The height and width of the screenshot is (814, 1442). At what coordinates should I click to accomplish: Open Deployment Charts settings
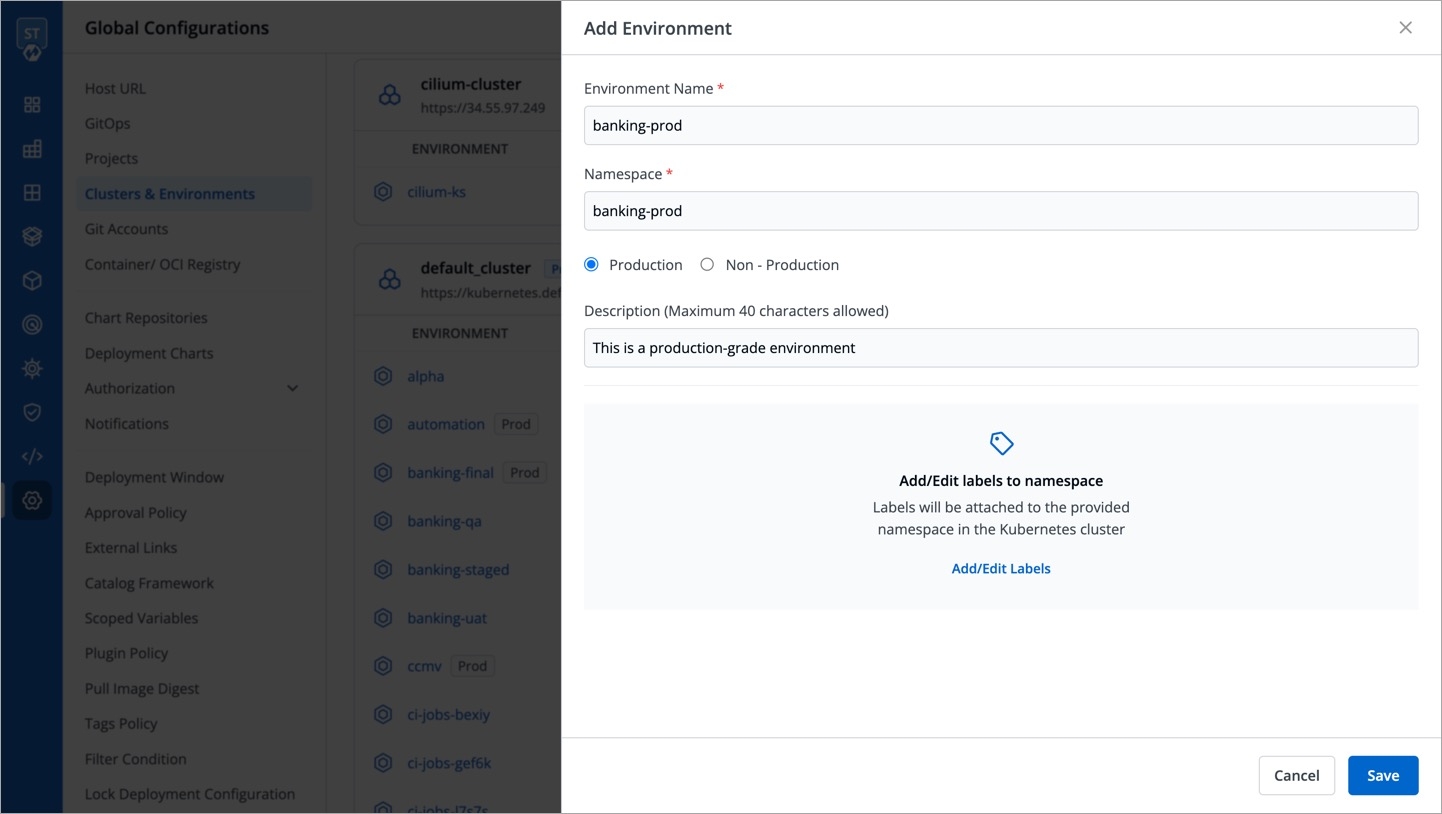click(149, 353)
